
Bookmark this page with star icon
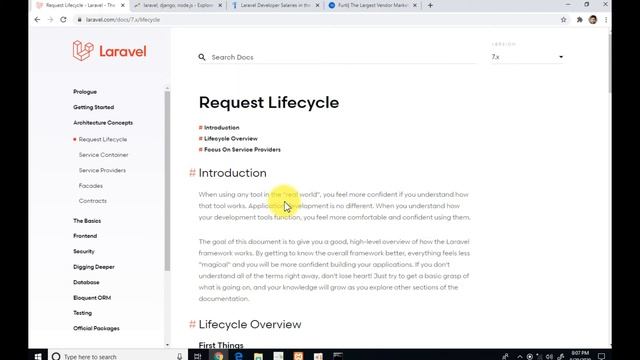(564, 20)
